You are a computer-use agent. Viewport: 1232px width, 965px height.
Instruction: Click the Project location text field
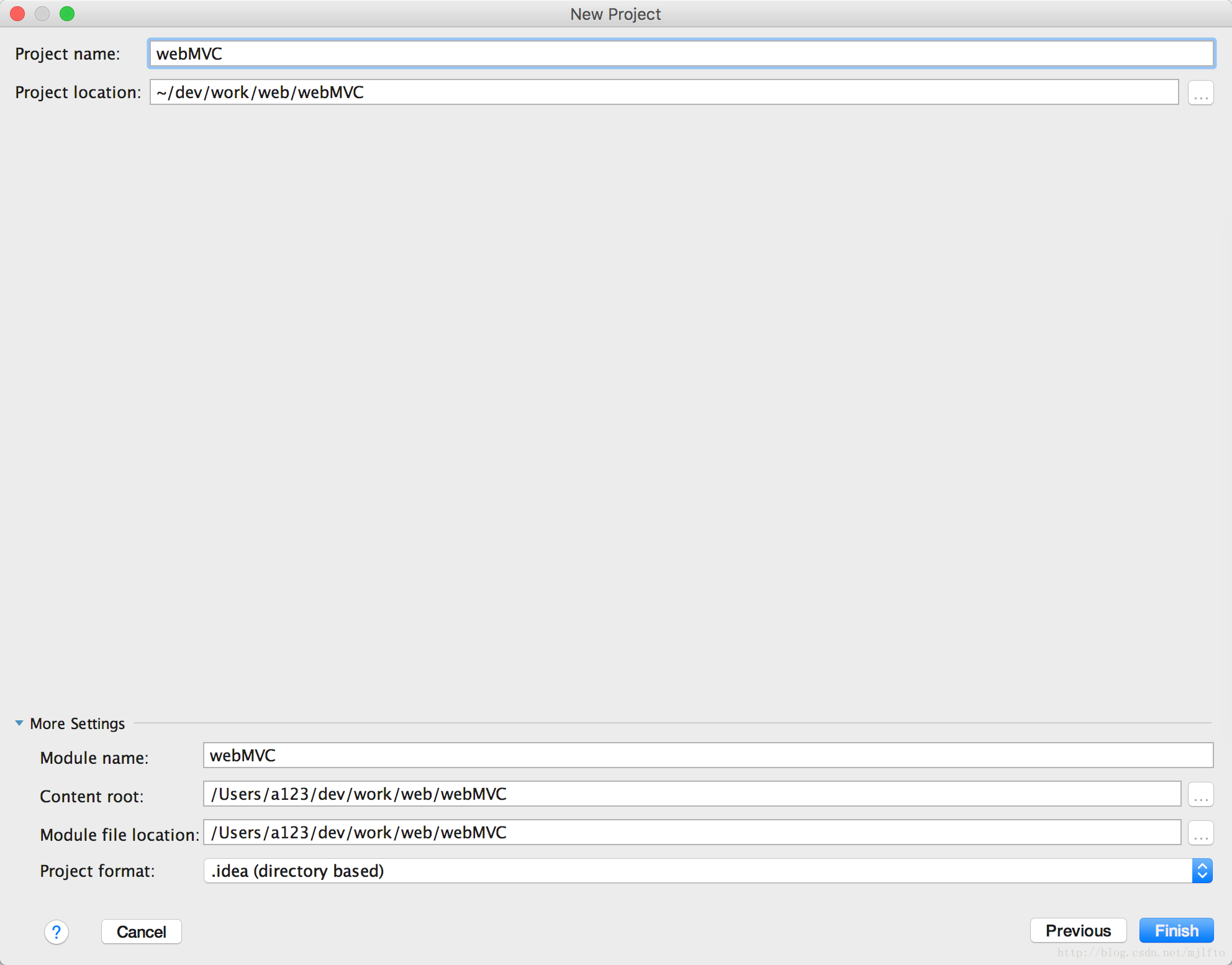[x=664, y=92]
